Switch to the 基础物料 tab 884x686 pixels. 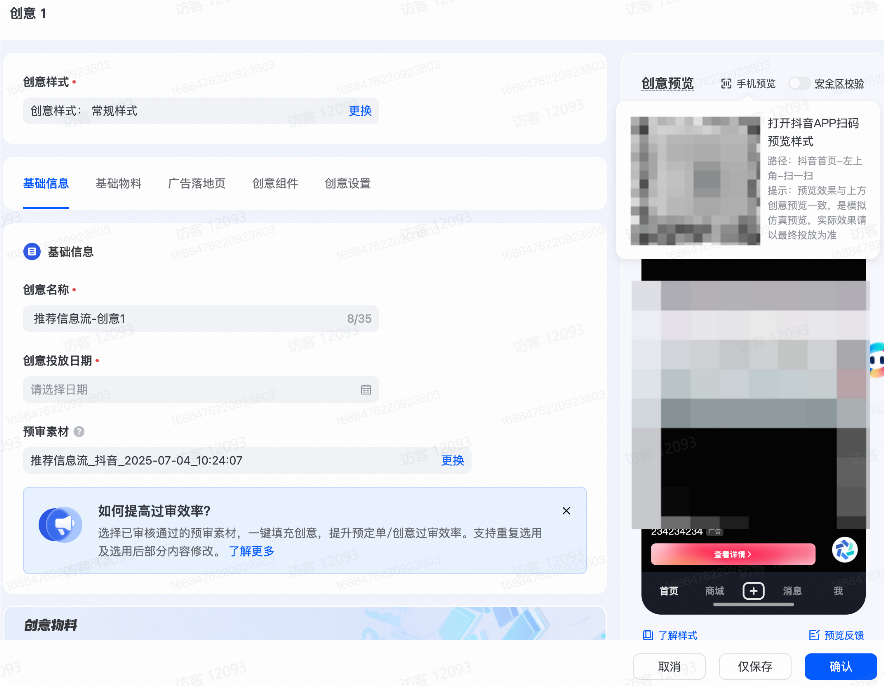pos(118,183)
